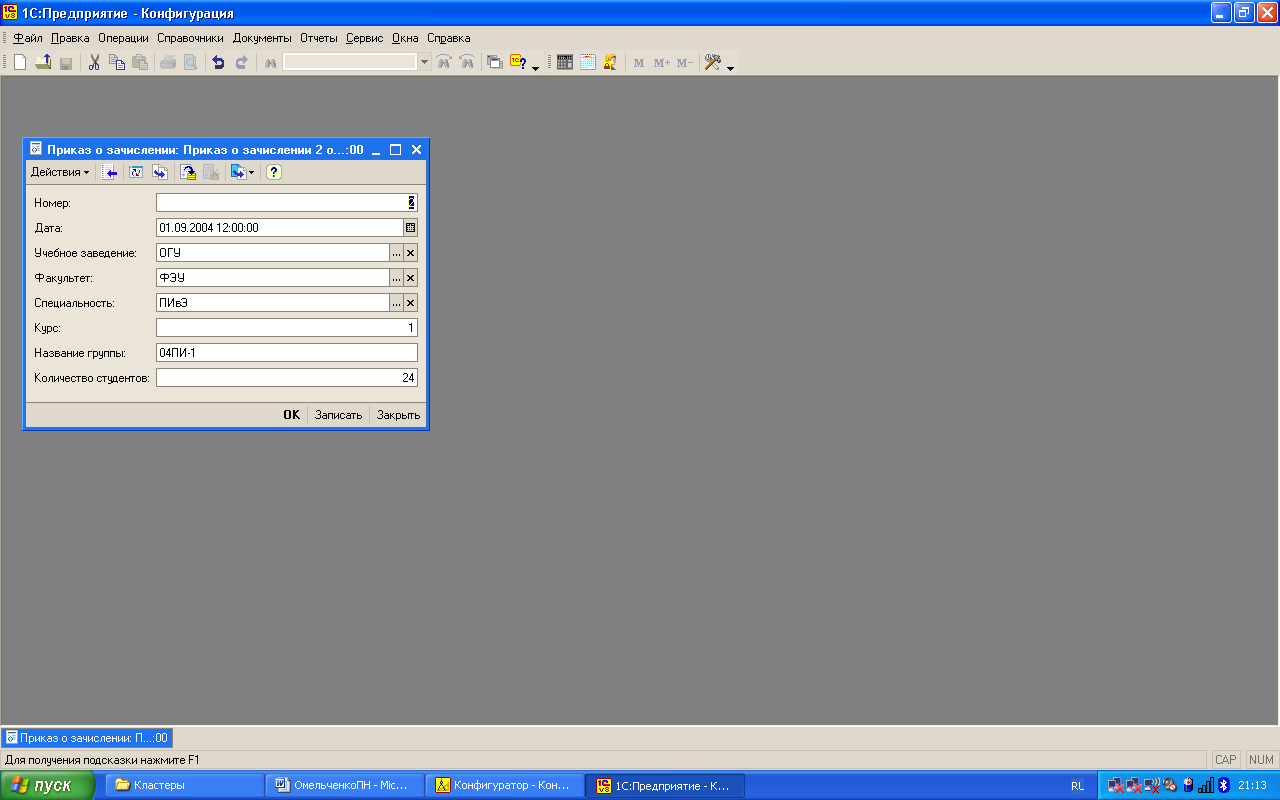The height and width of the screenshot is (800, 1280).
Task: Click the M+ memory add button
Action: [x=662, y=62]
